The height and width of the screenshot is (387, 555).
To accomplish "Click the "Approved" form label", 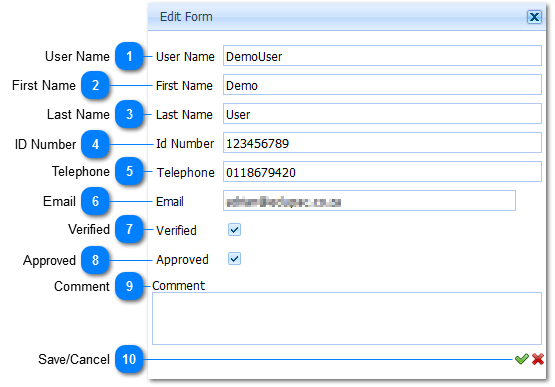I will (182, 260).
